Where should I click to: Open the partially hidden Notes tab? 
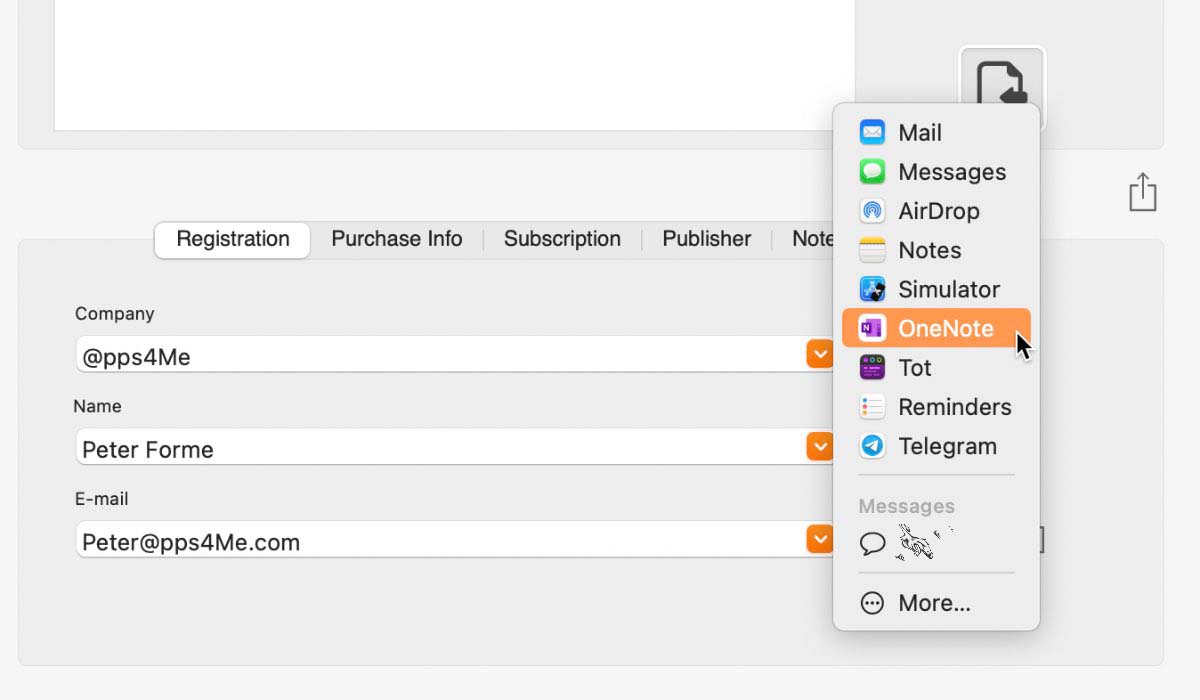[812, 239]
